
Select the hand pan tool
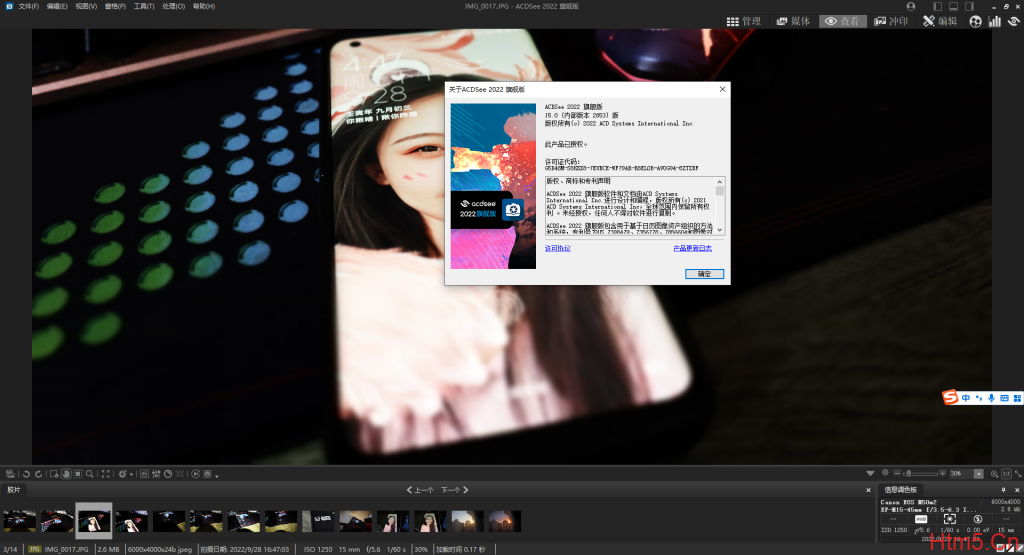tap(66, 474)
